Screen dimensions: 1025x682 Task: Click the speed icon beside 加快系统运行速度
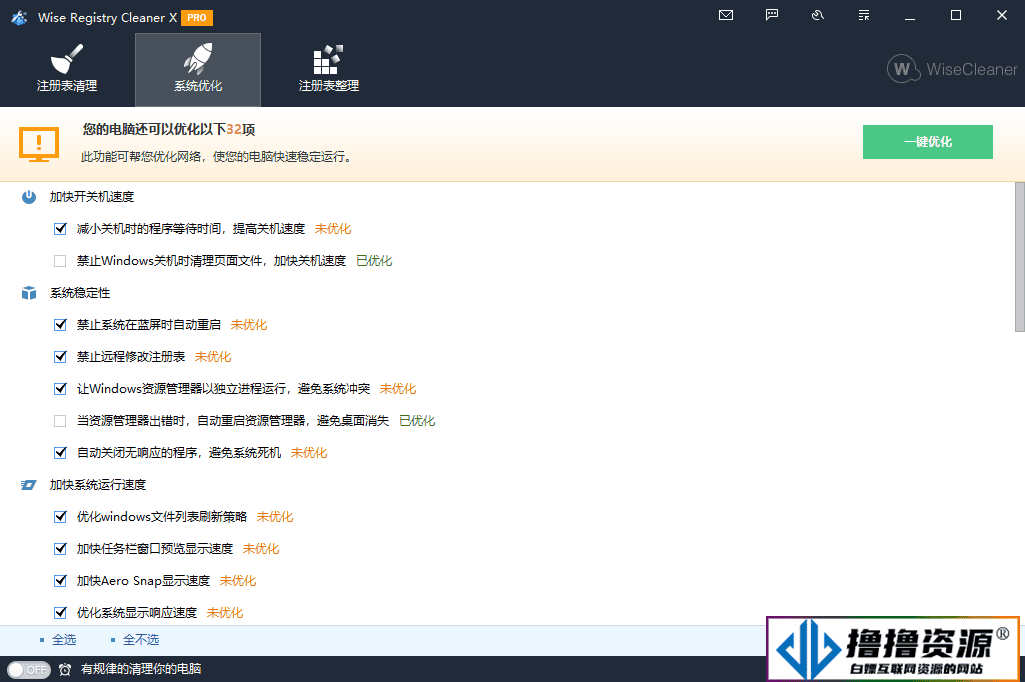coord(29,485)
